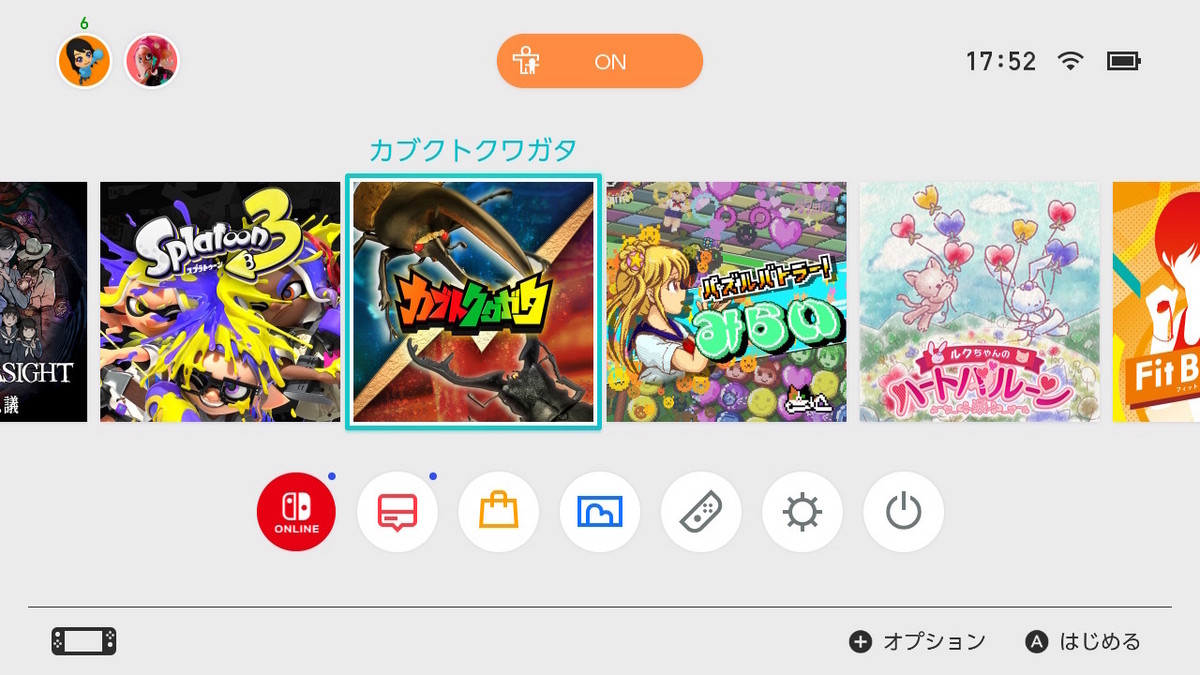
Task: Open the Controllers icon
Action: pos(701,512)
